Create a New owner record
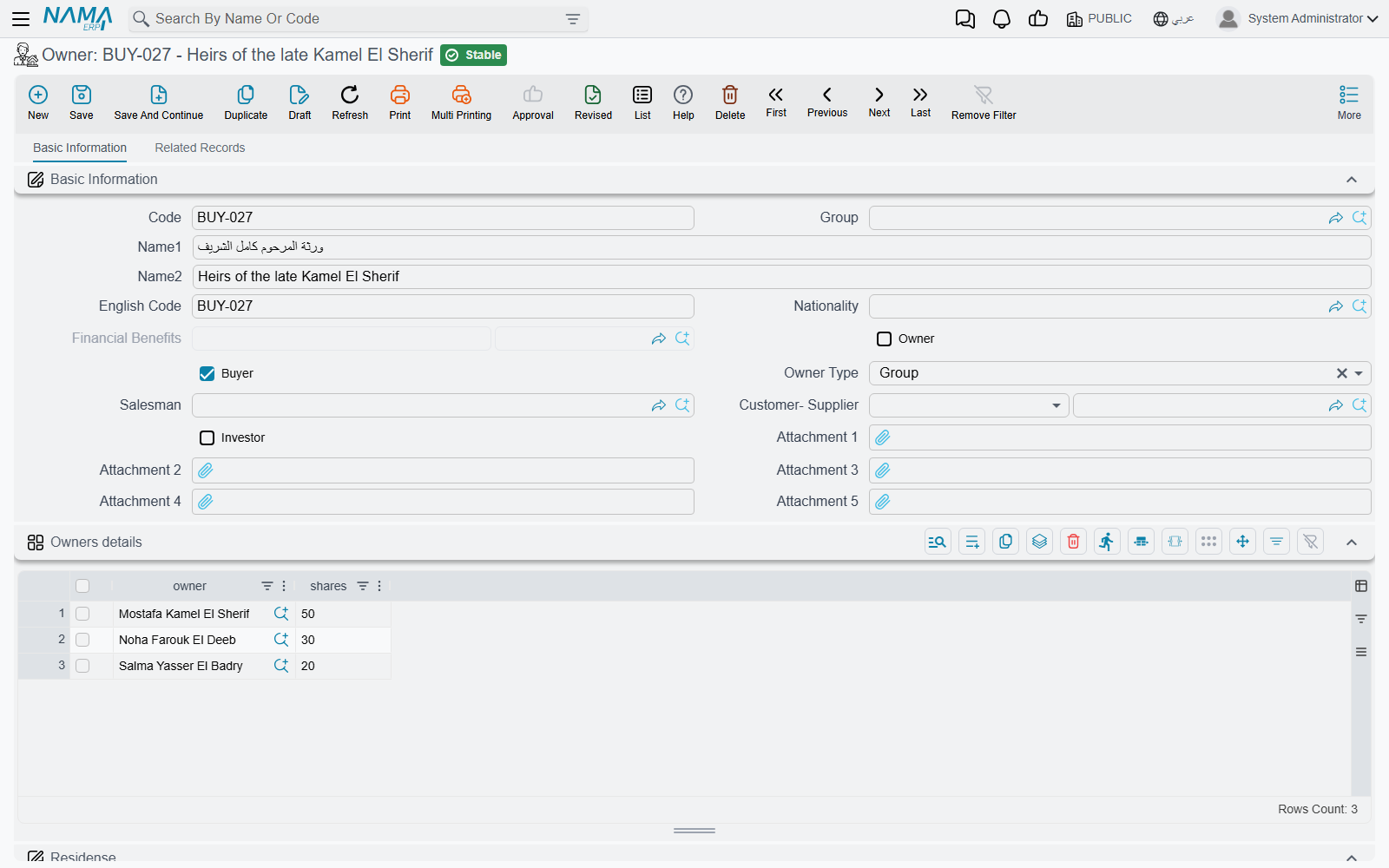 pos(38,102)
